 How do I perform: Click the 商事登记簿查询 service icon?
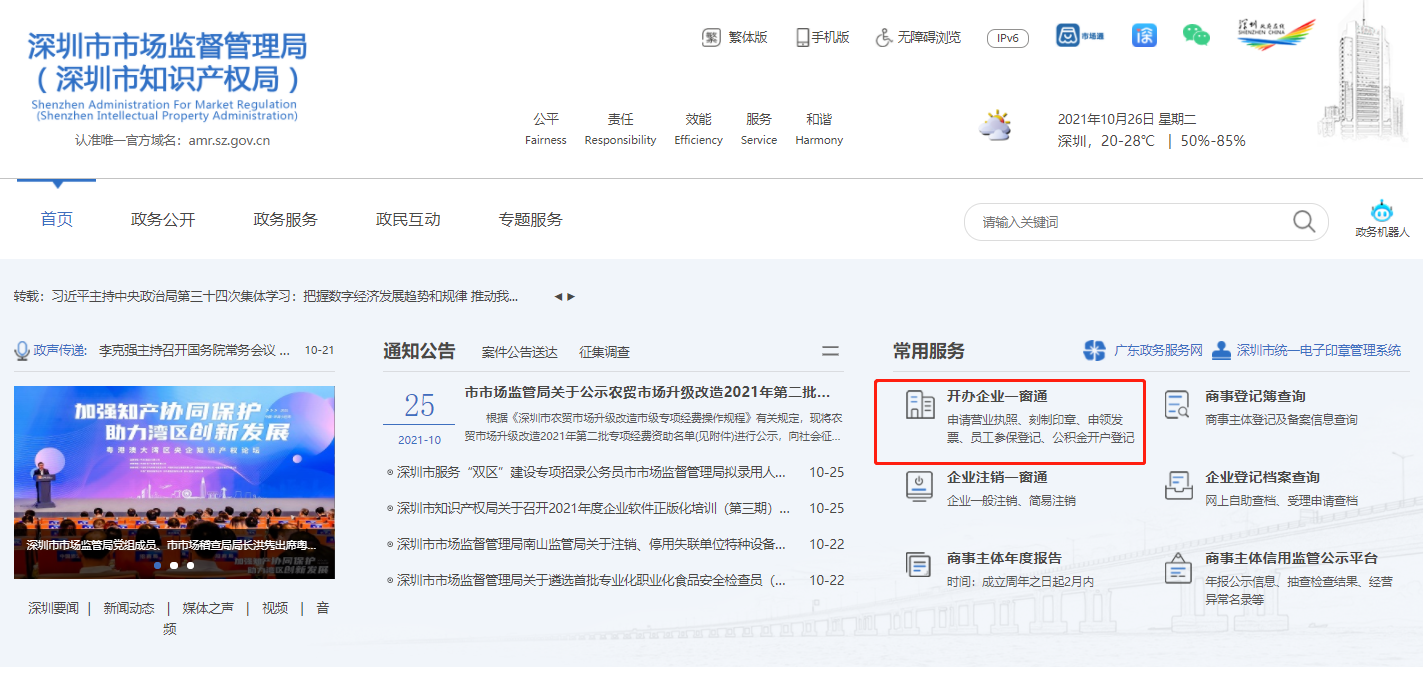1178,404
